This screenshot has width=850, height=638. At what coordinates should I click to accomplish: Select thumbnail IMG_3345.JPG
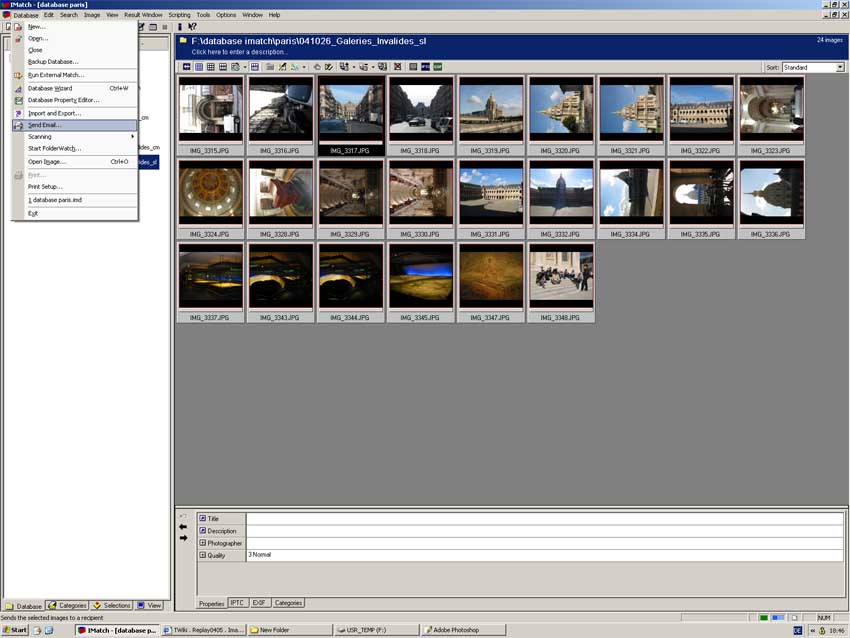click(421, 282)
